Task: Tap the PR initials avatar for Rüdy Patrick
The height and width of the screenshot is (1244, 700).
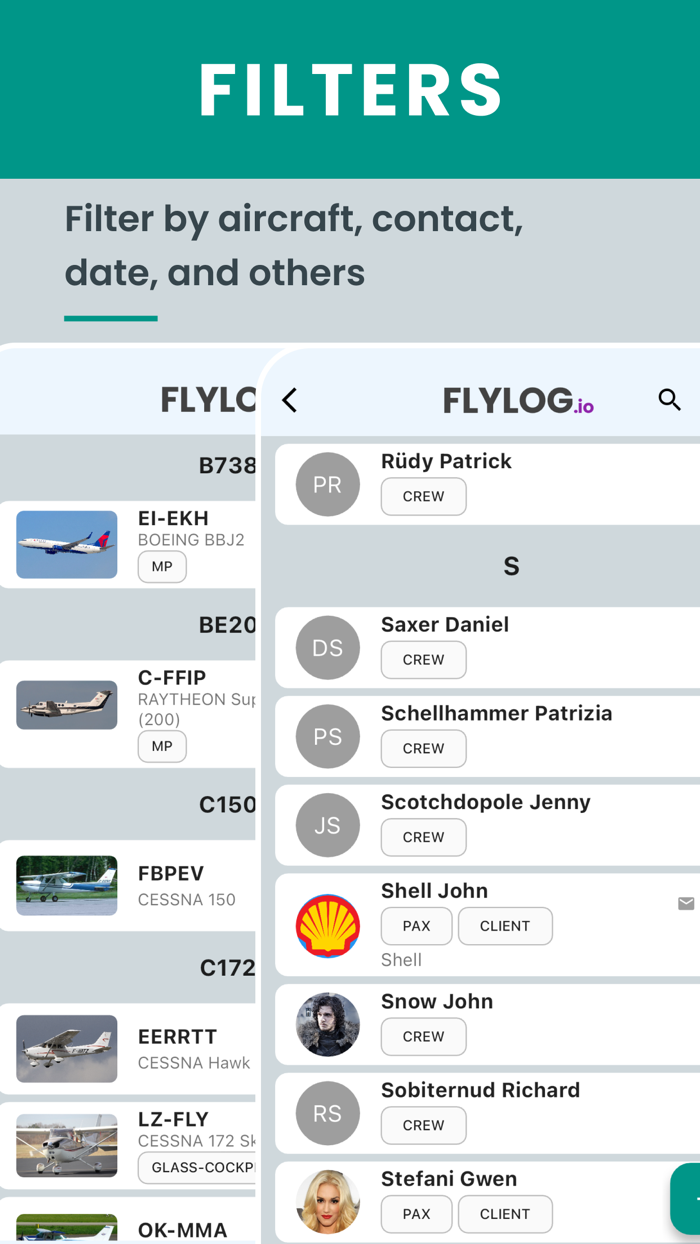Action: point(327,484)
